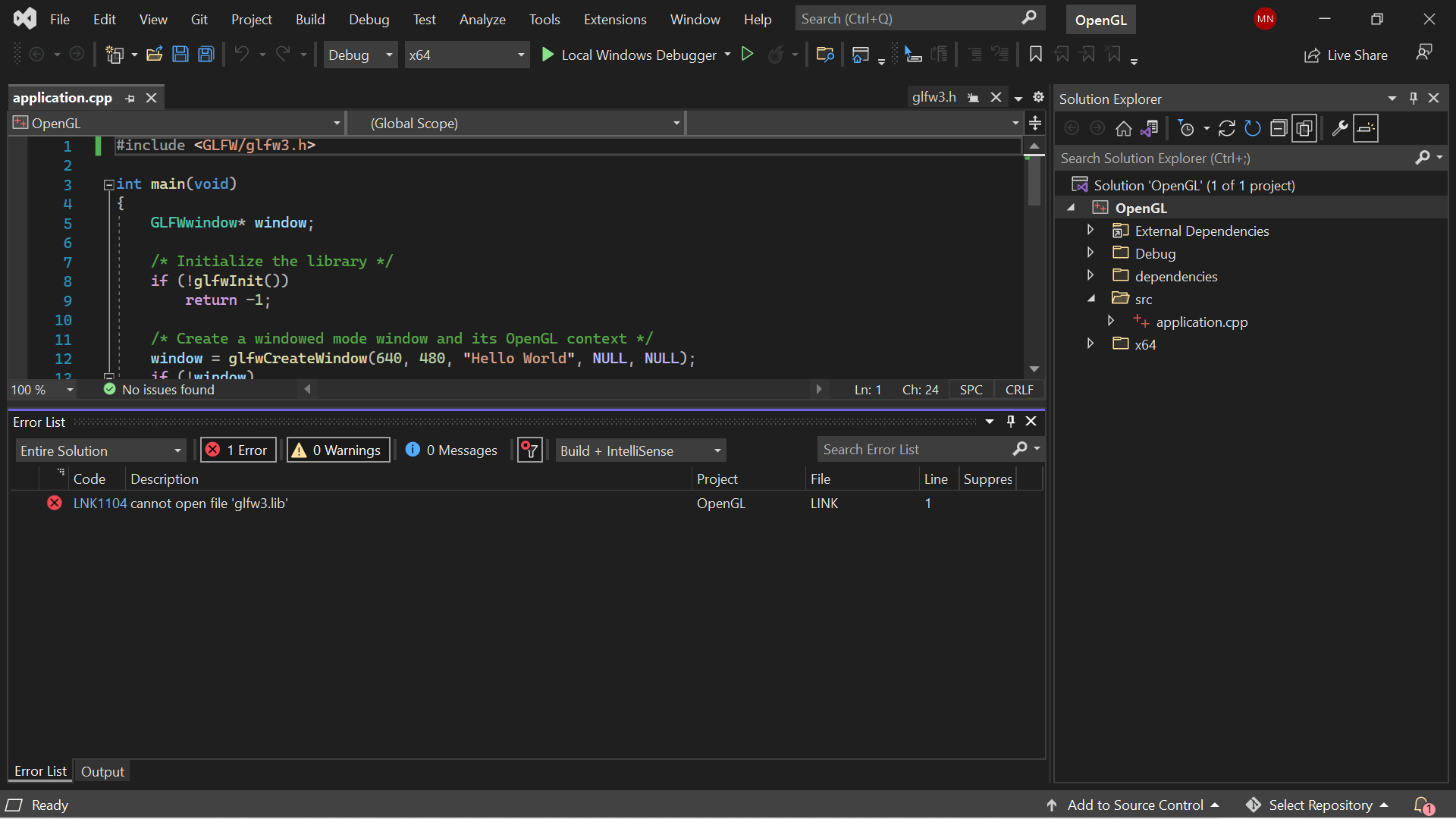
Task: Unpin the Error List panel
Action: pyautogui.click(x=1010, y=422)
